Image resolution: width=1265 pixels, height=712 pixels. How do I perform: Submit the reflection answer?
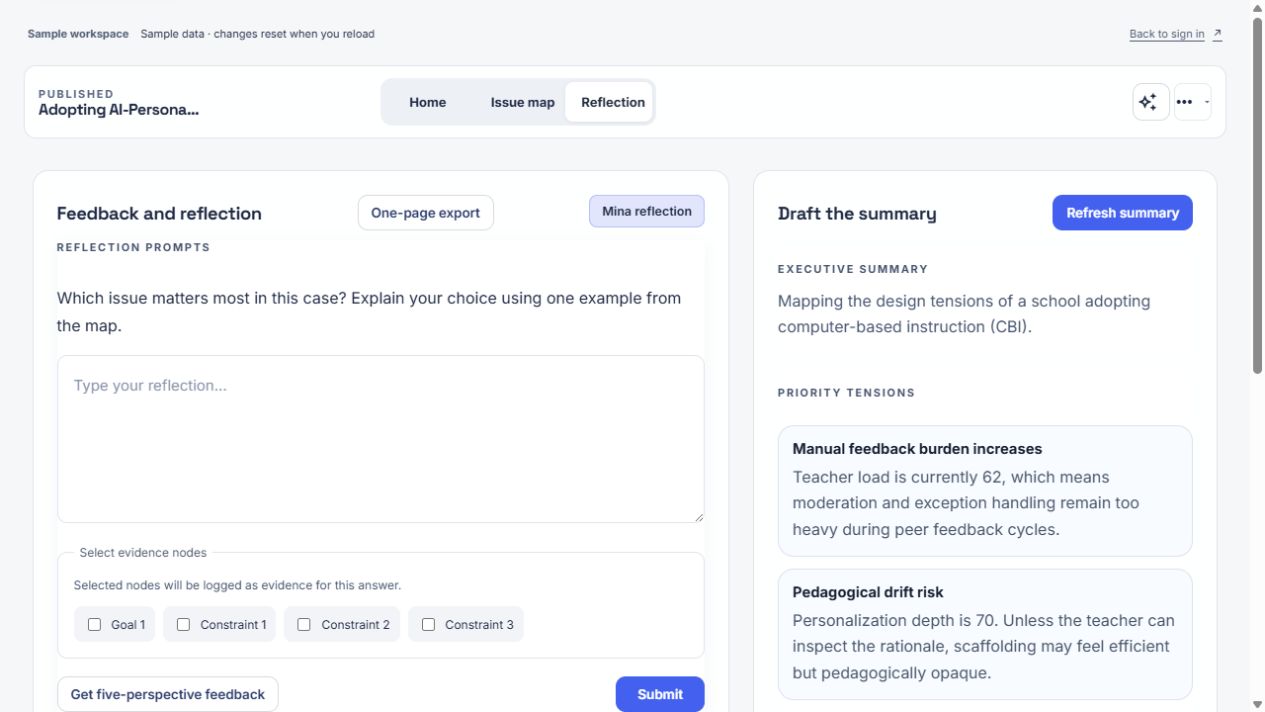(660, 694)
